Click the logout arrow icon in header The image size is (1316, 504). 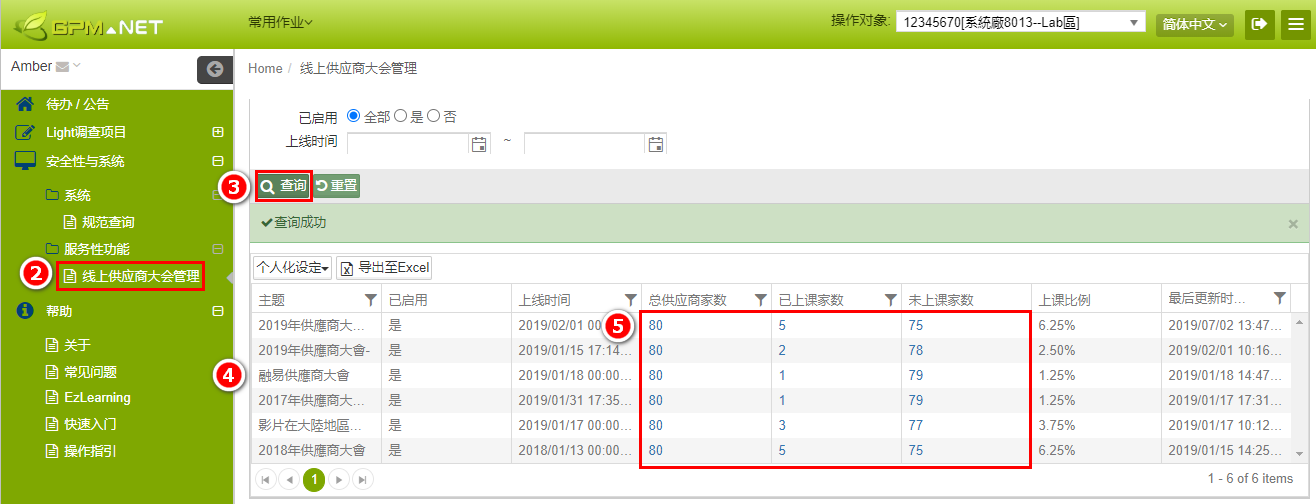(x=1259, y=24)
